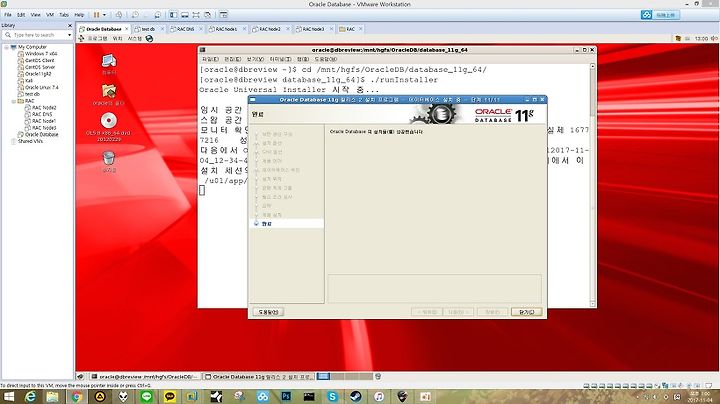Screen dimensions: 720x404
Task: Open File Explorer from the taskbar
Action: pos(53,396)
